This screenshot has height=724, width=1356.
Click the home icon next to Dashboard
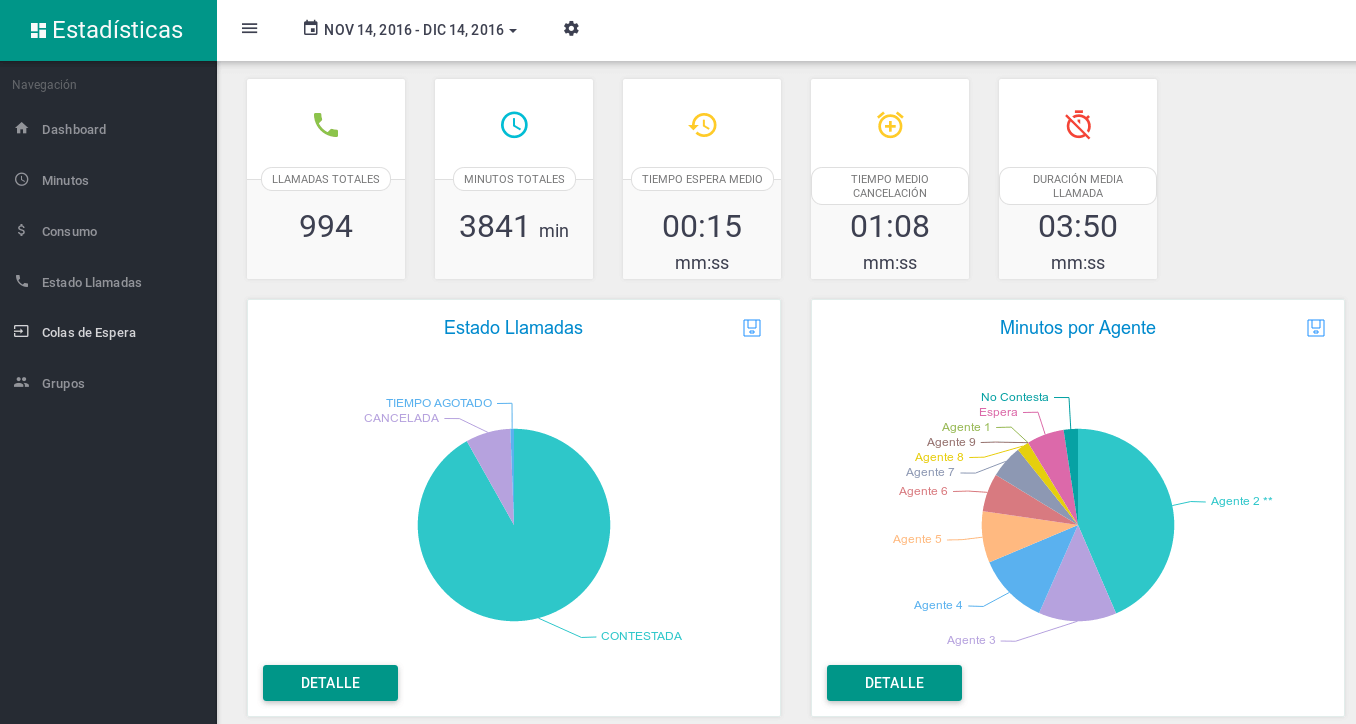coord(22,128)
